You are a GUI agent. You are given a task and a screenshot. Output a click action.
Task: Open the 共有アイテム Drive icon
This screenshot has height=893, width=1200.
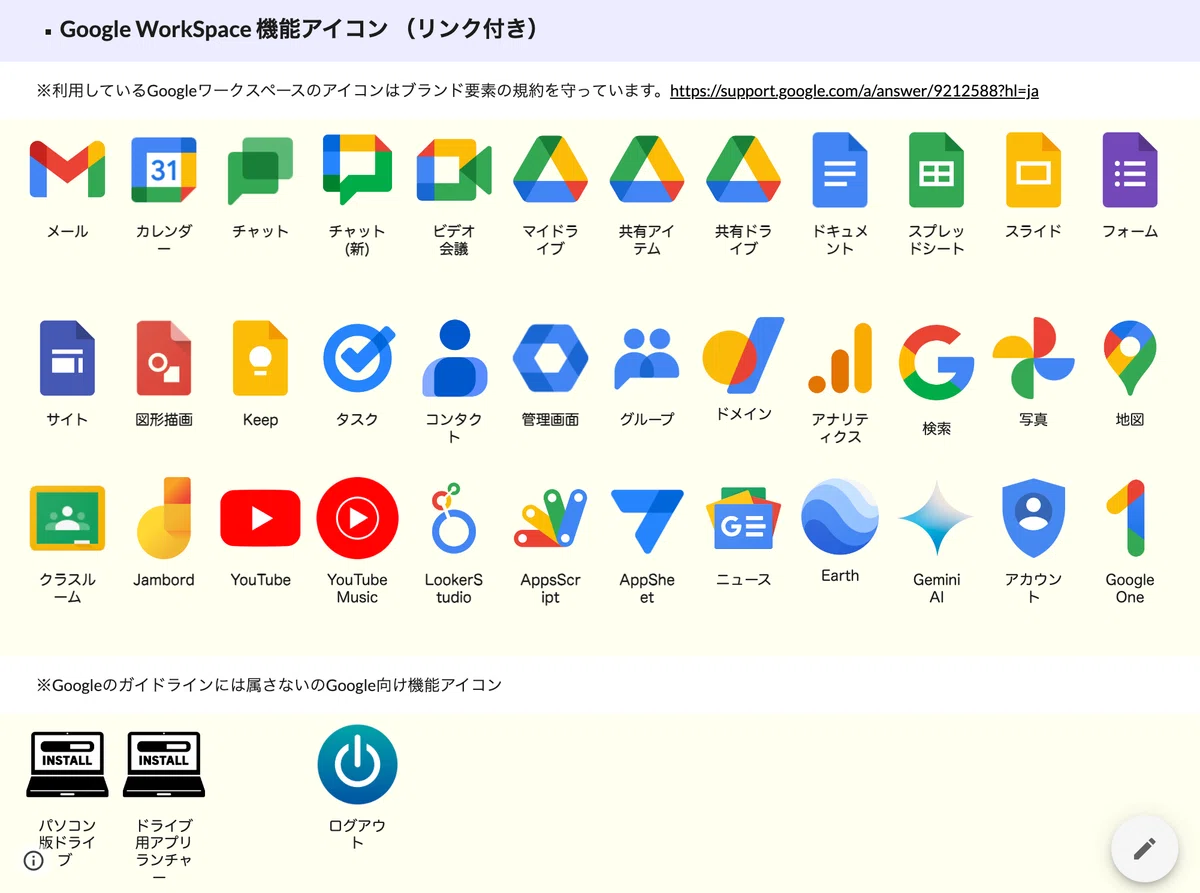pos(647,170)
